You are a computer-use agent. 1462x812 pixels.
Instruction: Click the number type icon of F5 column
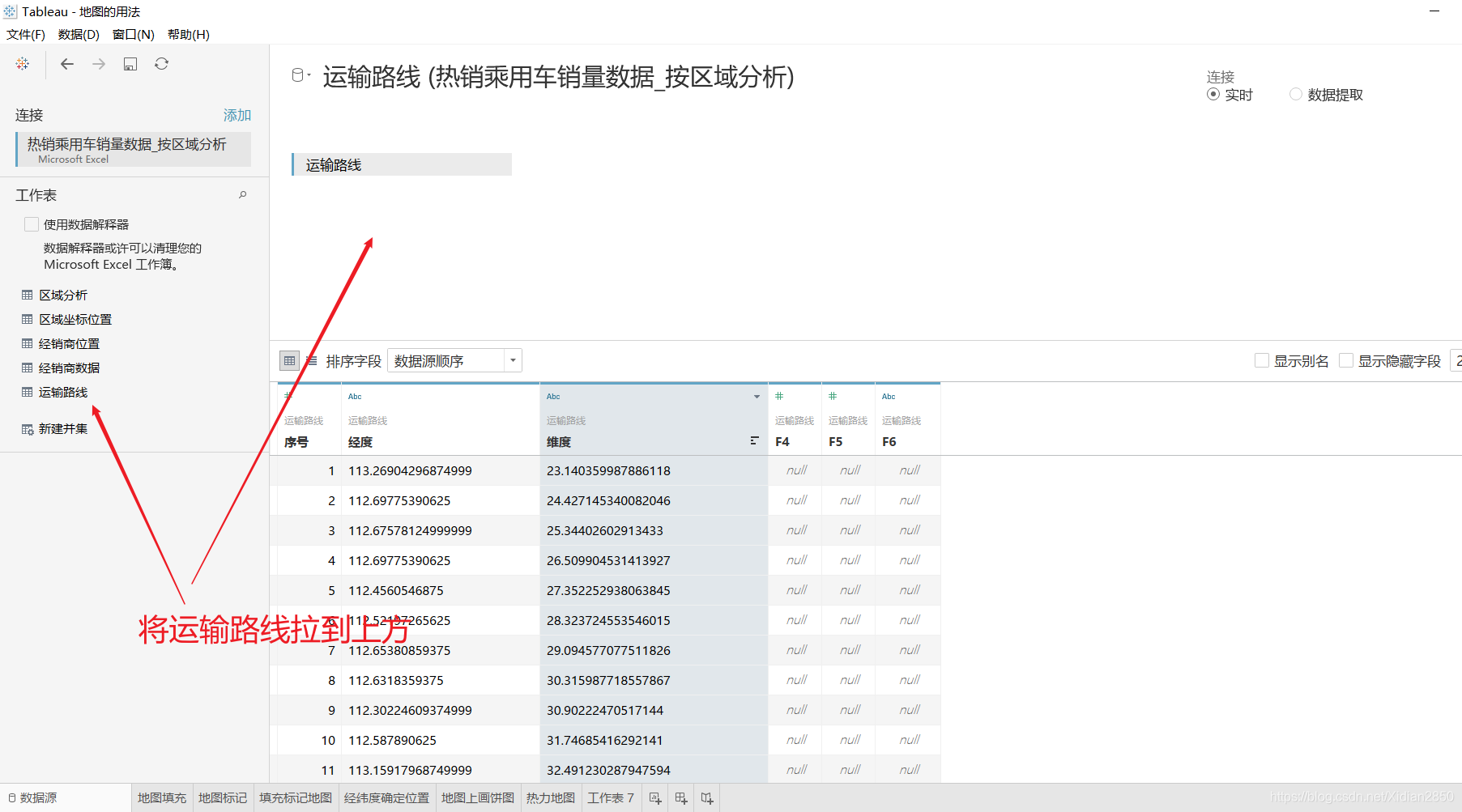833,396
